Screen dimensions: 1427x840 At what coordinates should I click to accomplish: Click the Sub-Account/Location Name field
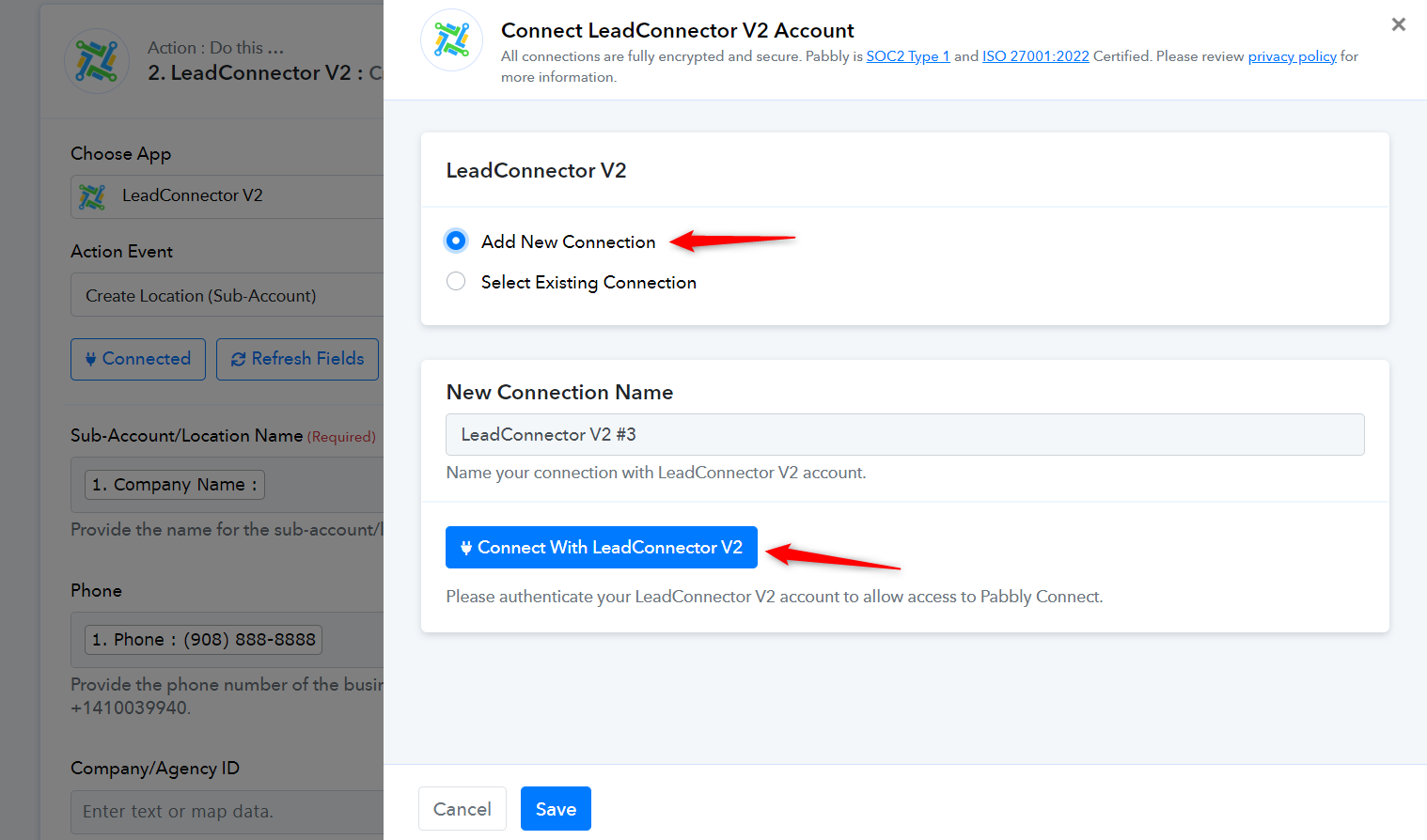[227, 485]
